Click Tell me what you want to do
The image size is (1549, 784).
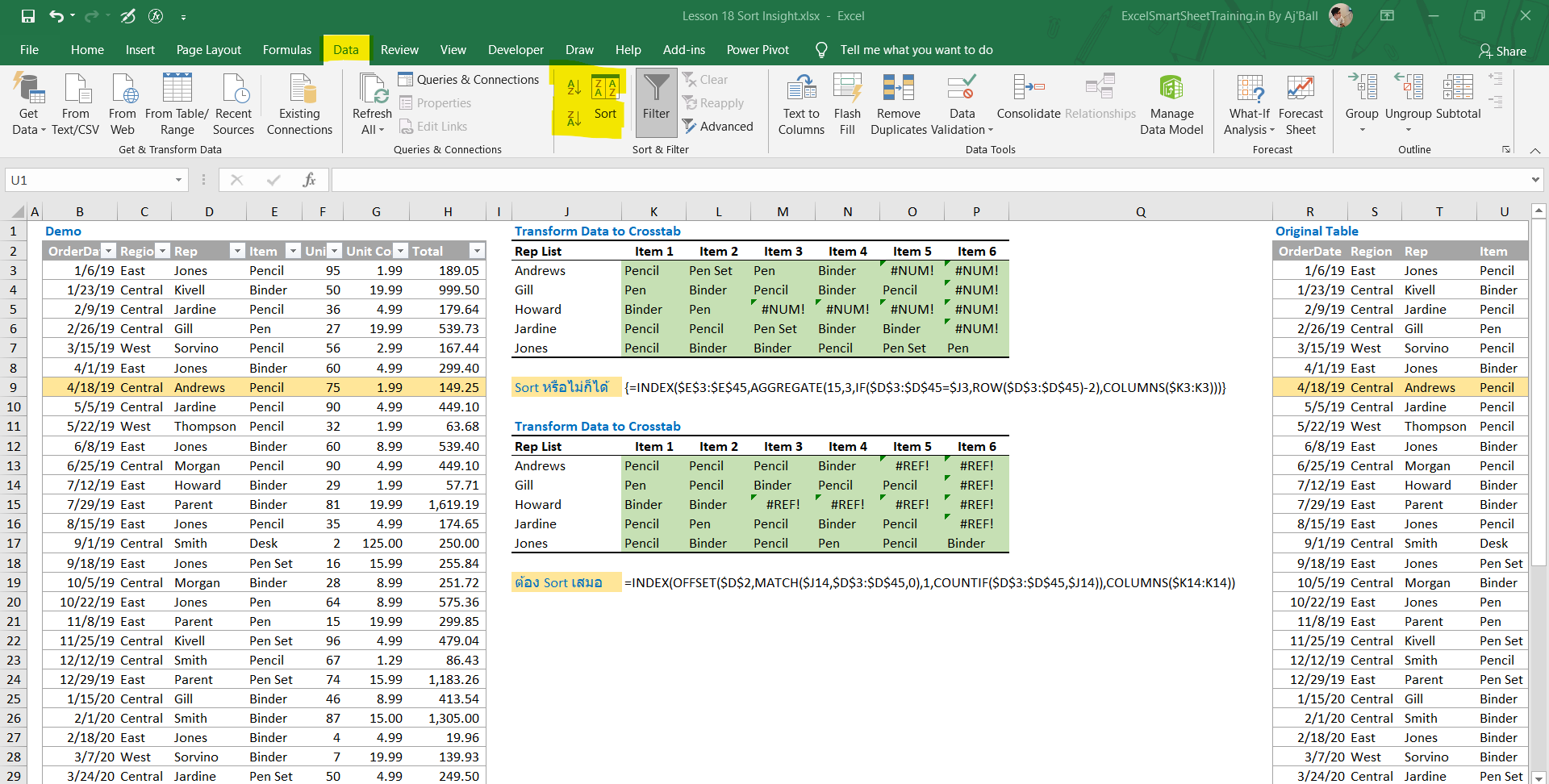(x=916, y=50)
